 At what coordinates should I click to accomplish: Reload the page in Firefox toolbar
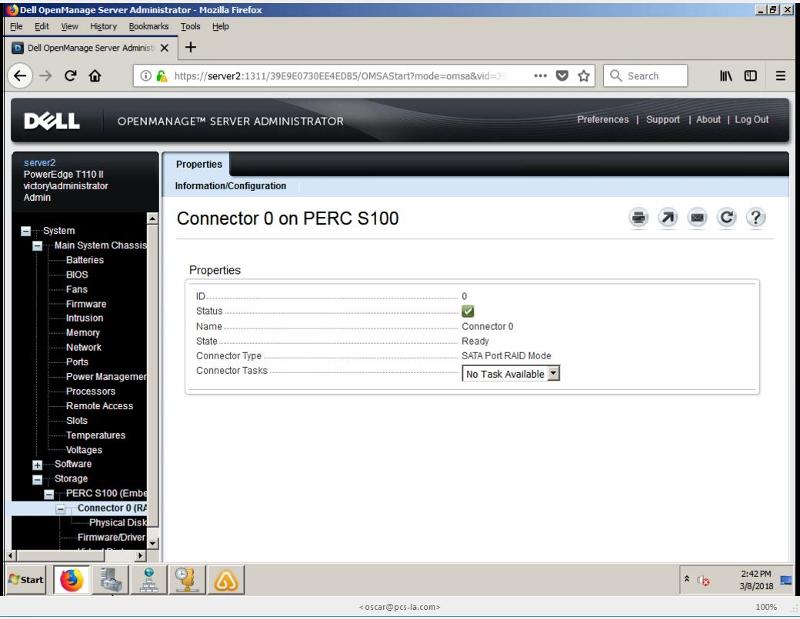tap(70, 76)
